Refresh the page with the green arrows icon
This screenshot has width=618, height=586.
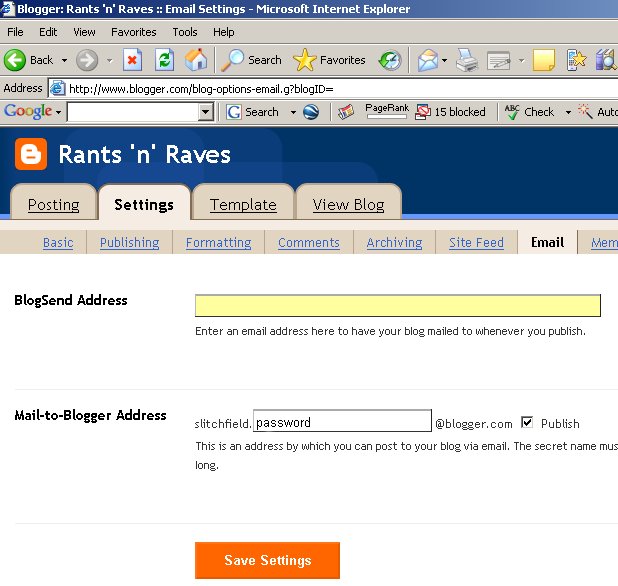click(164, 60)
